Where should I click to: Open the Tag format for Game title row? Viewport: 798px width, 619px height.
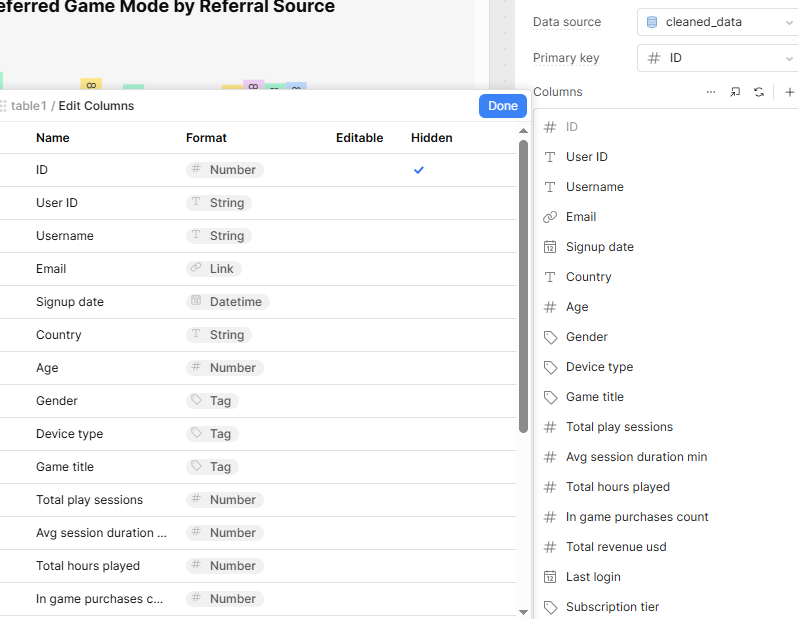coord(212,467)
